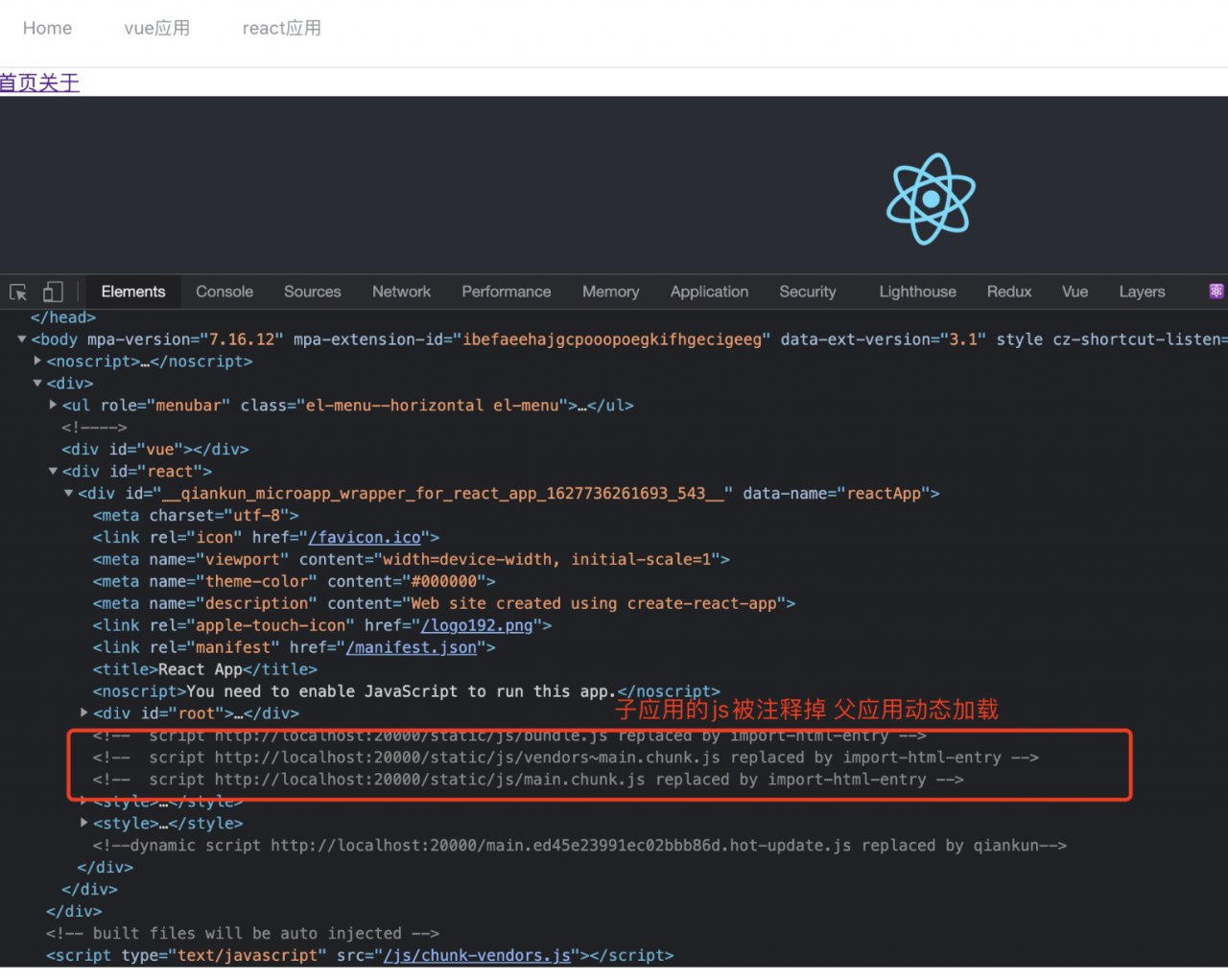Open the /js/chunk-vendors.js src link
The height and width of the screenshot is (980, 1228).
pyautogui.click(x=477, y=956)
